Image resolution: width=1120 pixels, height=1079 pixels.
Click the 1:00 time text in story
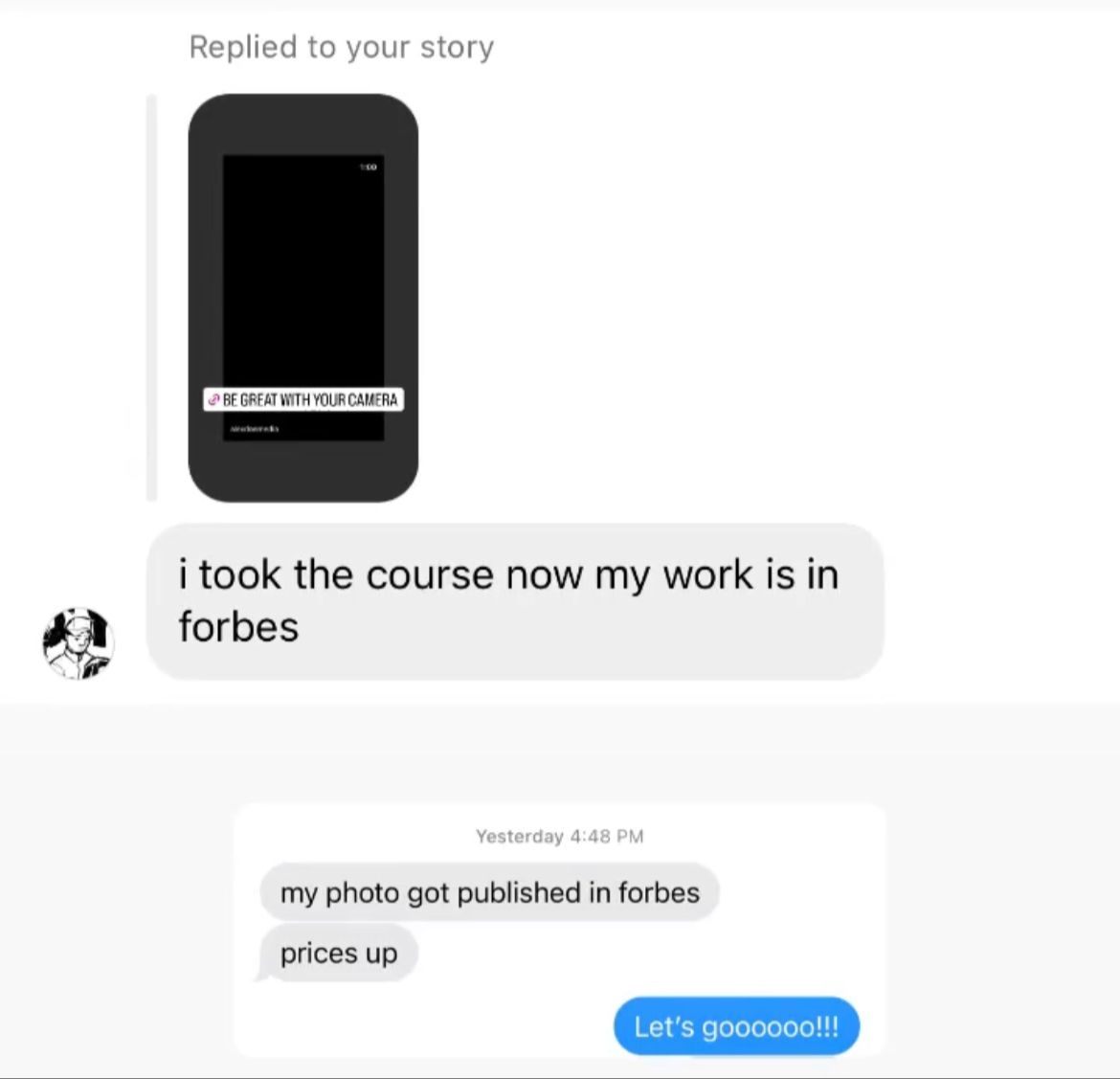coord(368,167)
